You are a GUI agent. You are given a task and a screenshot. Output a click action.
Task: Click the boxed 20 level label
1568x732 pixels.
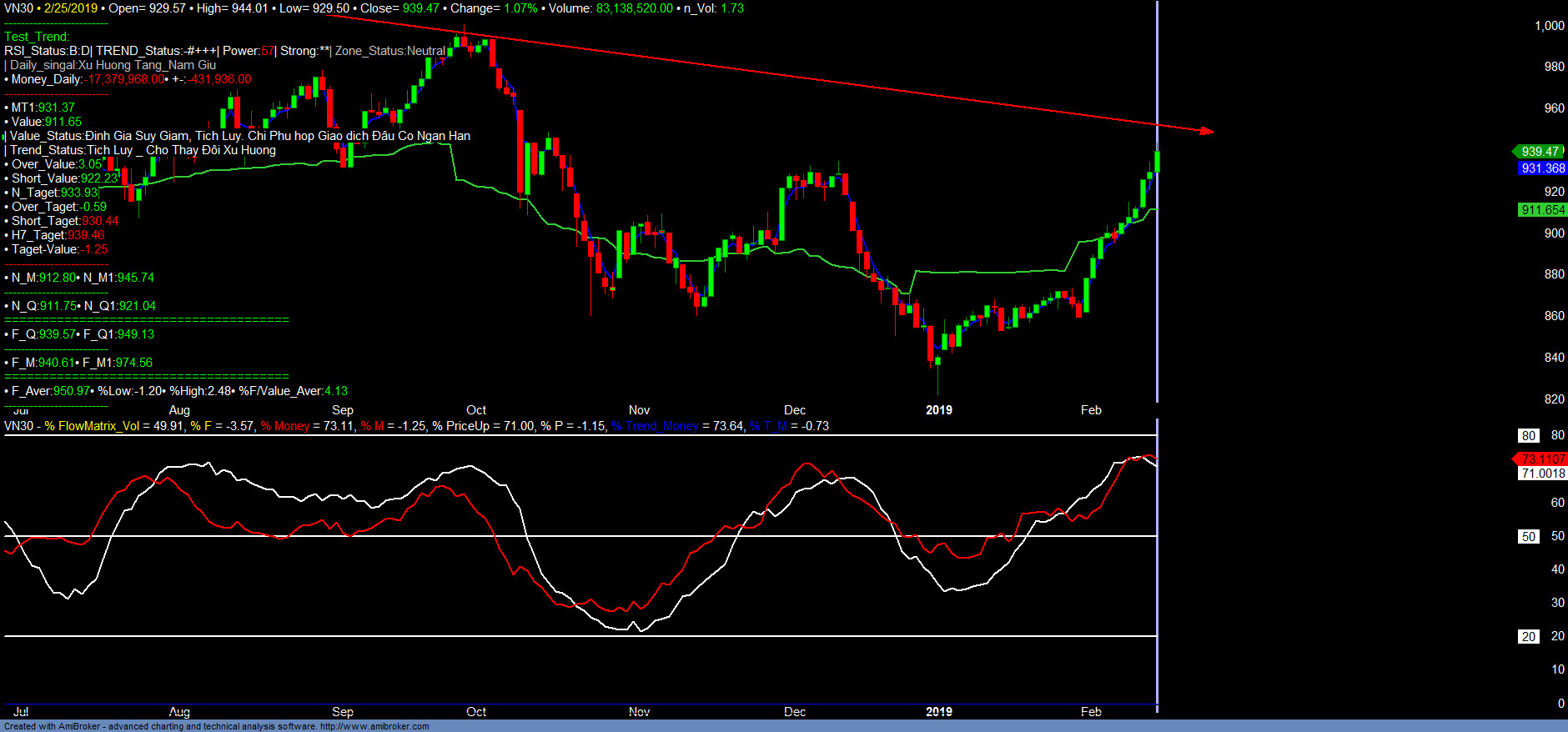point(1528,636)
